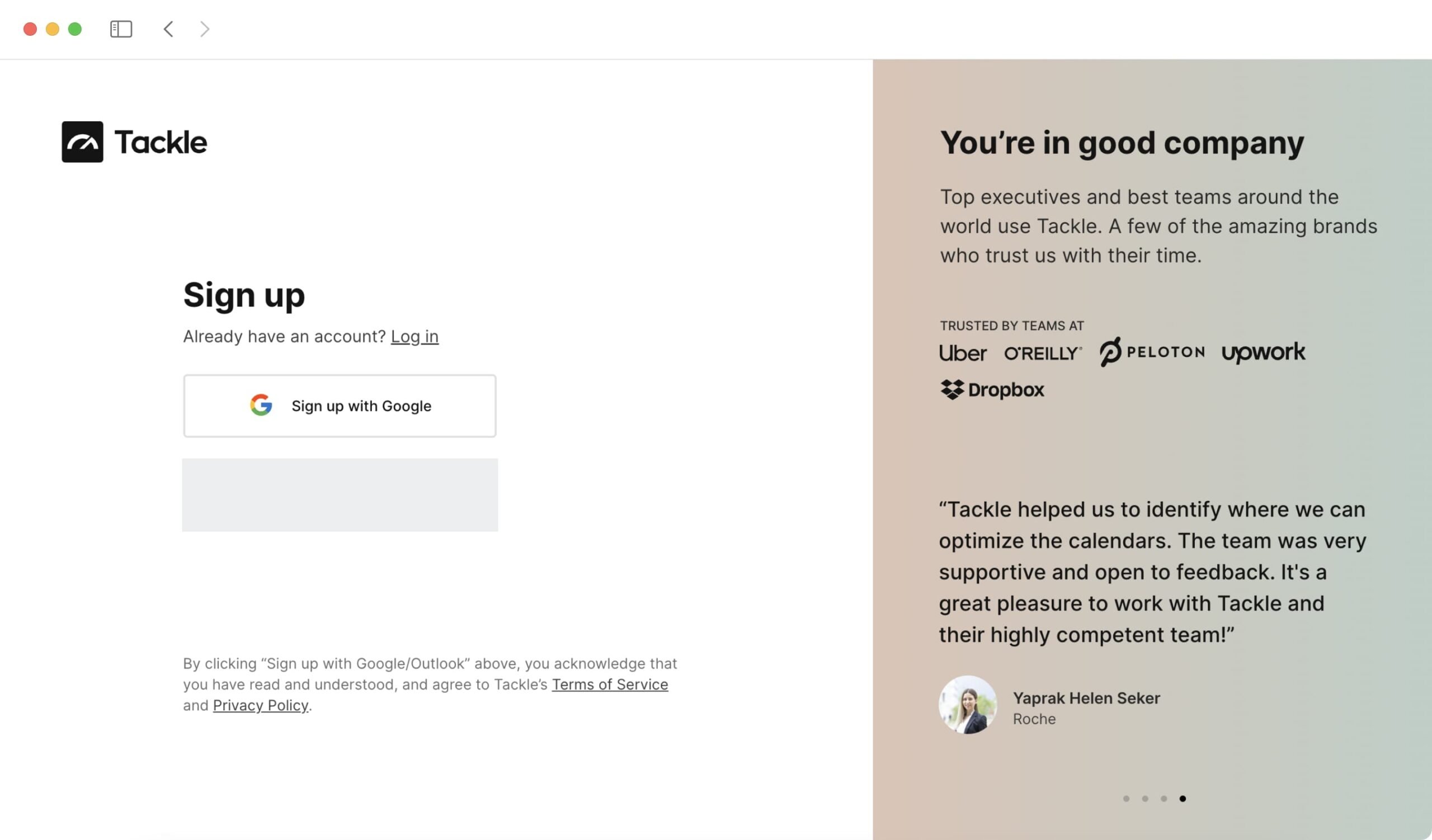The width and height of the screenshot is (1432, 840).
Task: Click the Uber logo
Action: (x=963, y=353)
